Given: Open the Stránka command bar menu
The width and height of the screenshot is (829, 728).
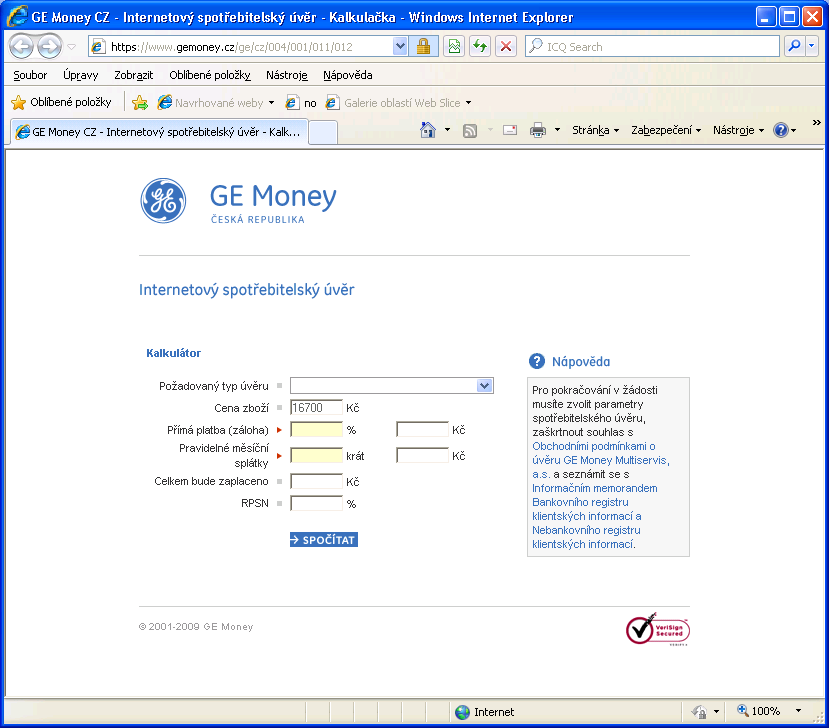Looking at the screenshot, I should pos(595,130).
